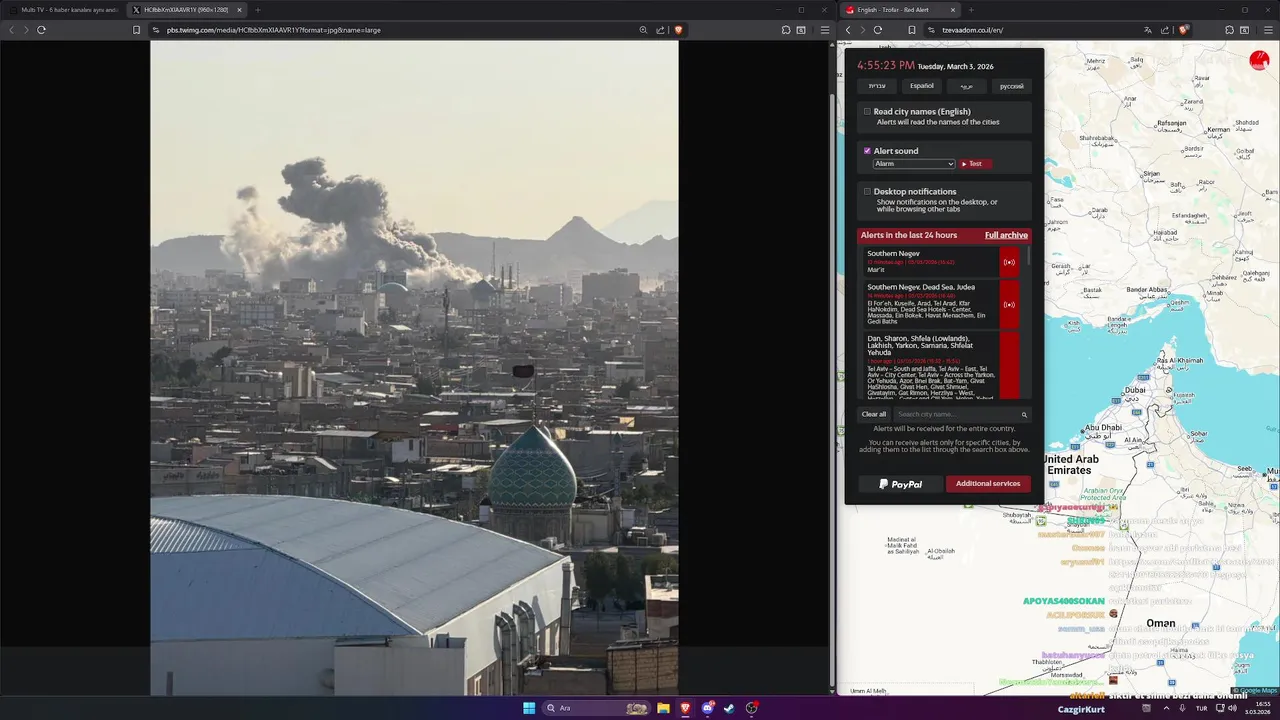Toggle sidebar in the left browser window
This screenshot has height=720, width=1280.
coord(801,30)
